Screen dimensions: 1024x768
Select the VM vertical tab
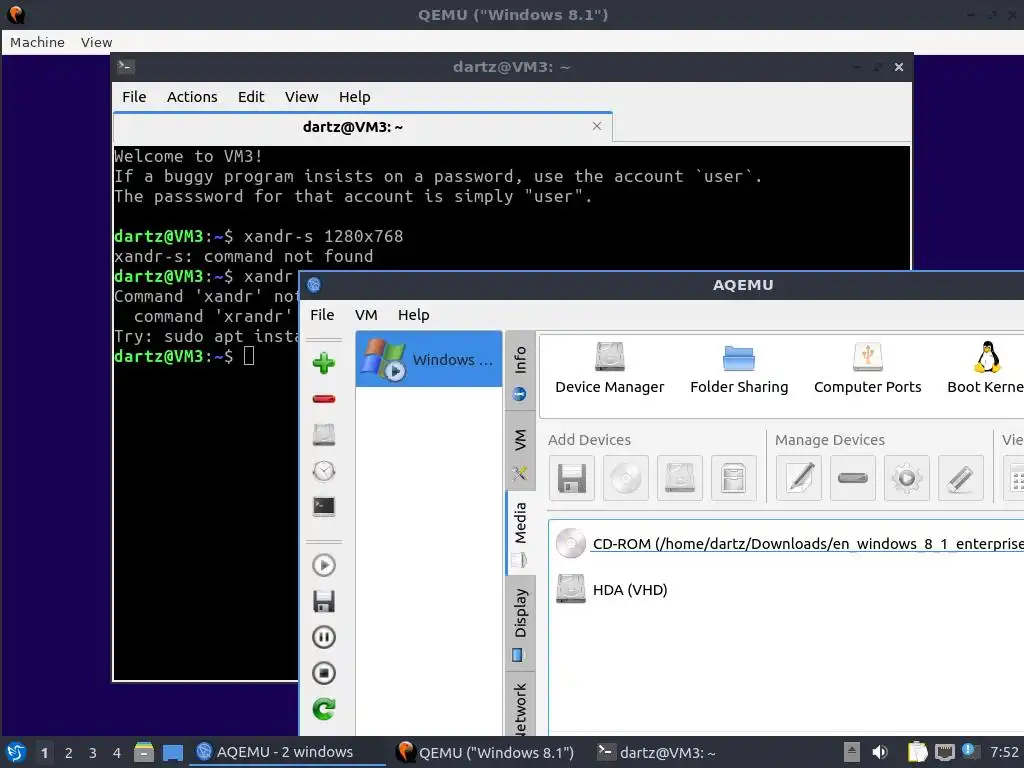coord(520,452)
